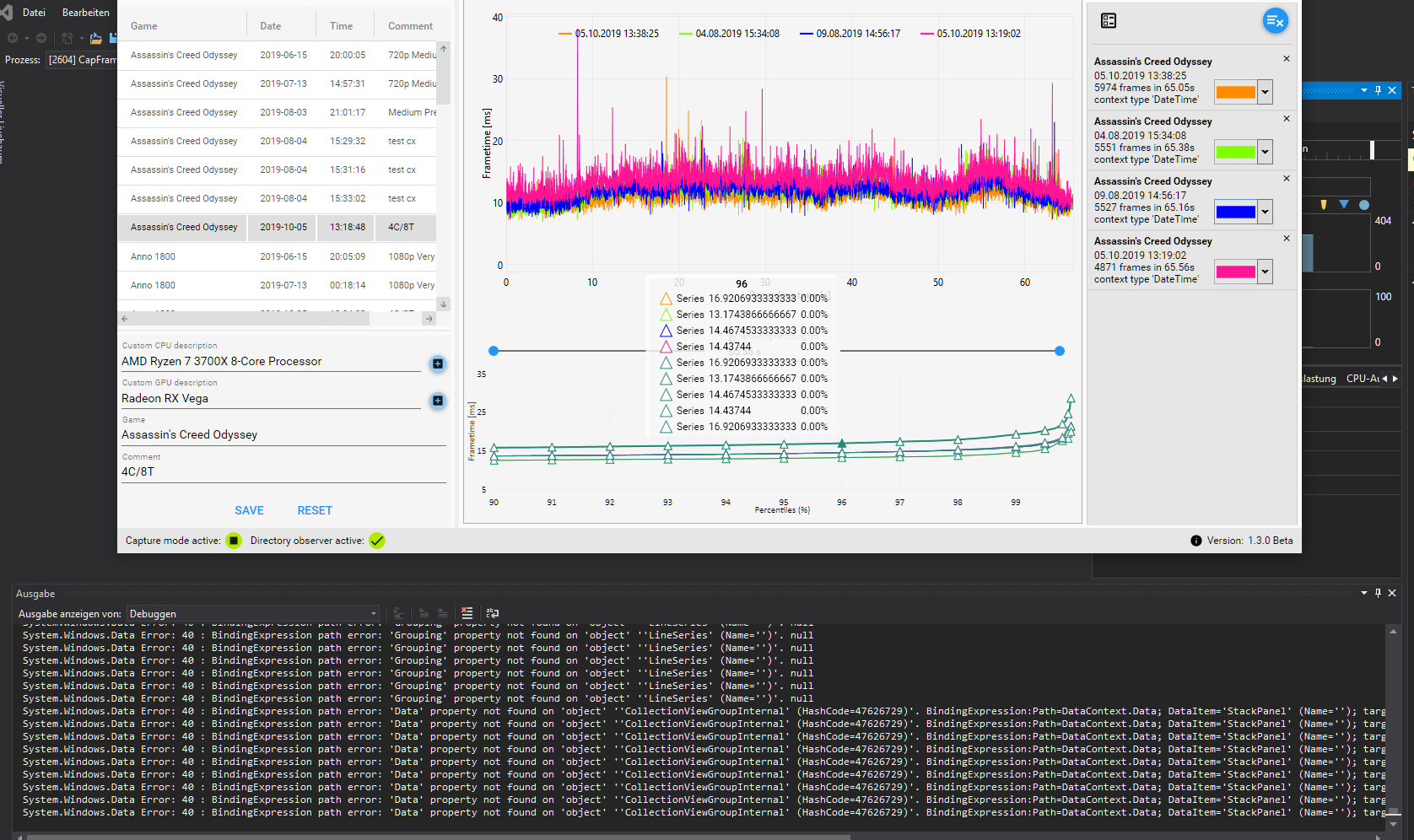Select the record with time 14:57:31
This screenshot has height=840, width=1414.
tap(277, 83)
